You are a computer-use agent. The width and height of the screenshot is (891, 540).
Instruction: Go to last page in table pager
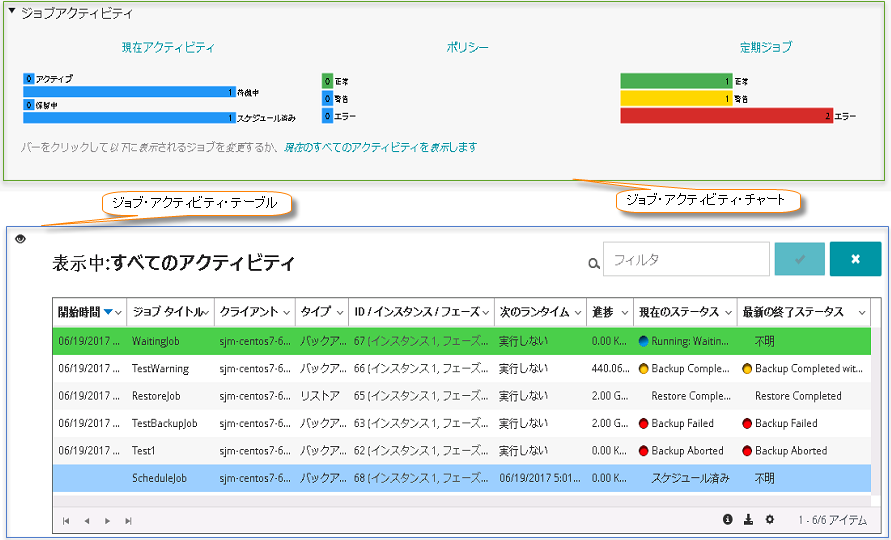pyautogui.click(x=128, y=521)
